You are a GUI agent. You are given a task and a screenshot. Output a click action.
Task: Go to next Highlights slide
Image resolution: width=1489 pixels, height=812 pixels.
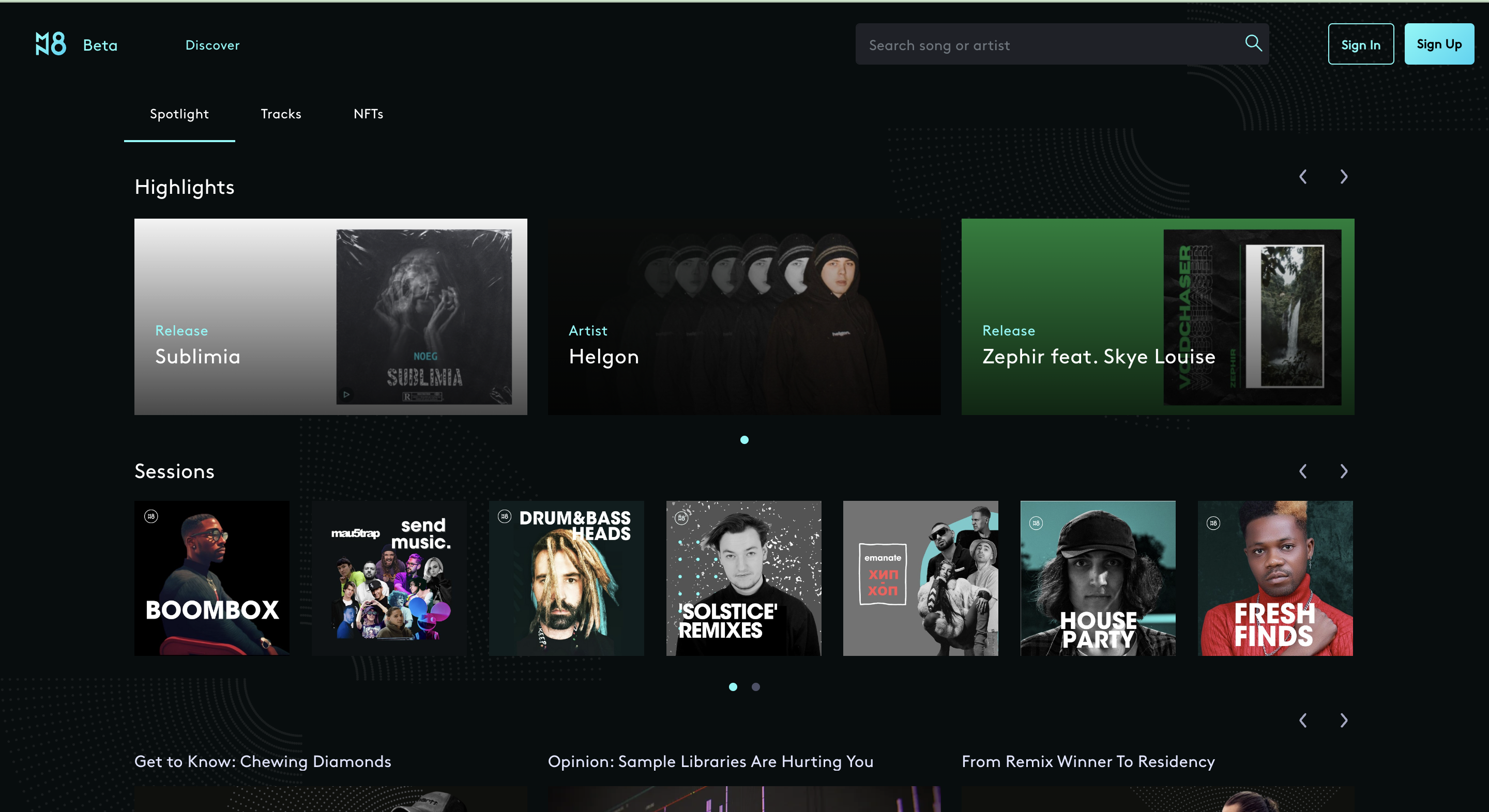1344,177
